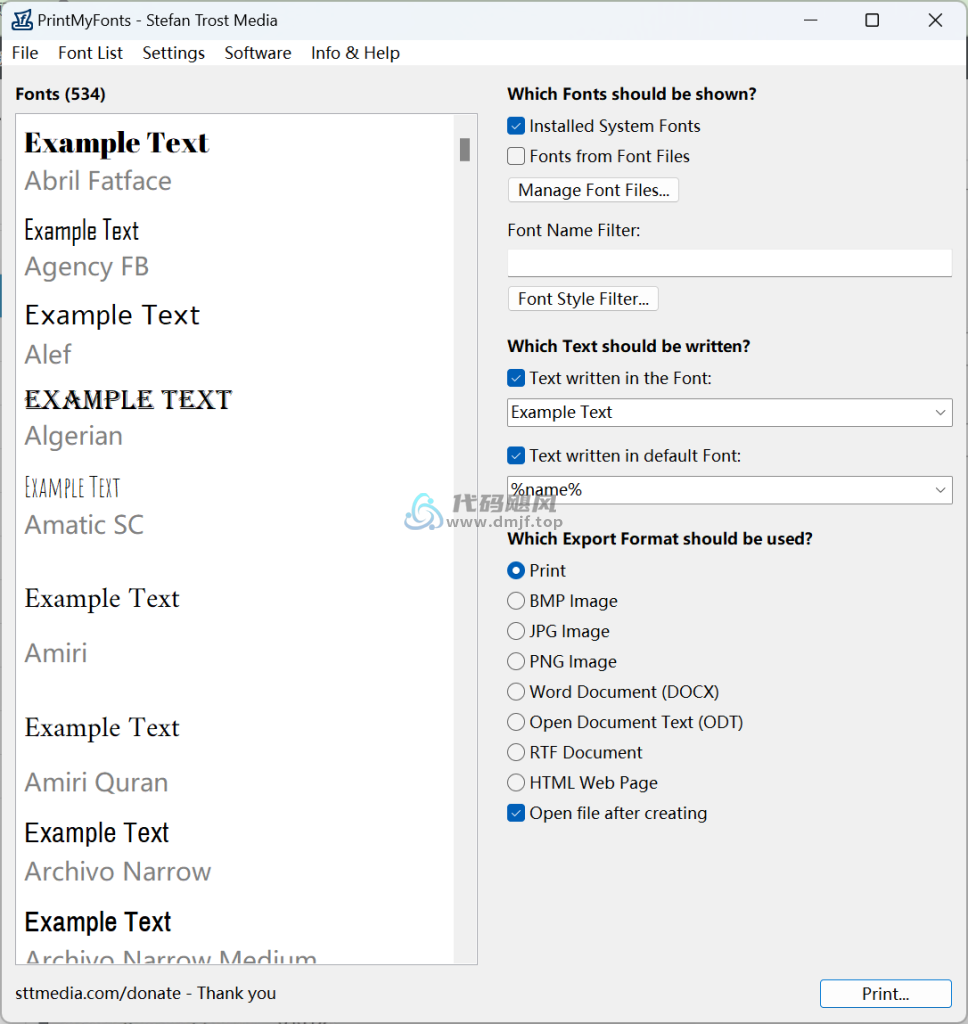Select PNG Image export format
968x1024 pixels.
tap(516, 662)
